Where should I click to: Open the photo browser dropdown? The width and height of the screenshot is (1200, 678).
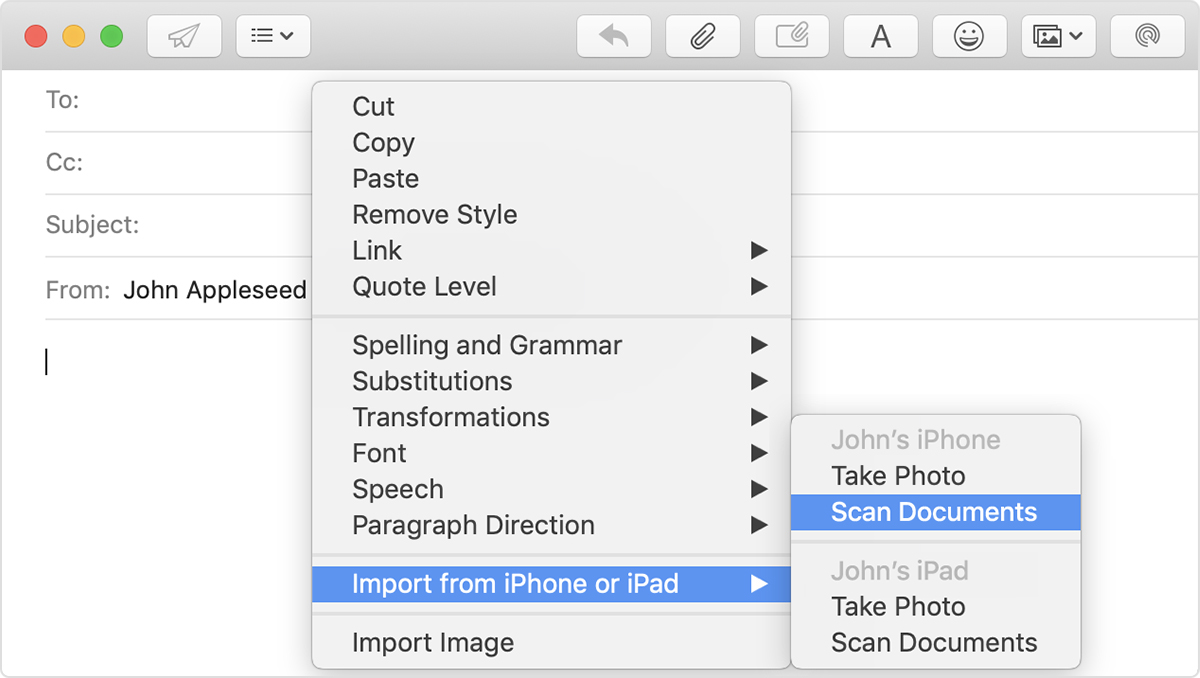pos(1058,36)
